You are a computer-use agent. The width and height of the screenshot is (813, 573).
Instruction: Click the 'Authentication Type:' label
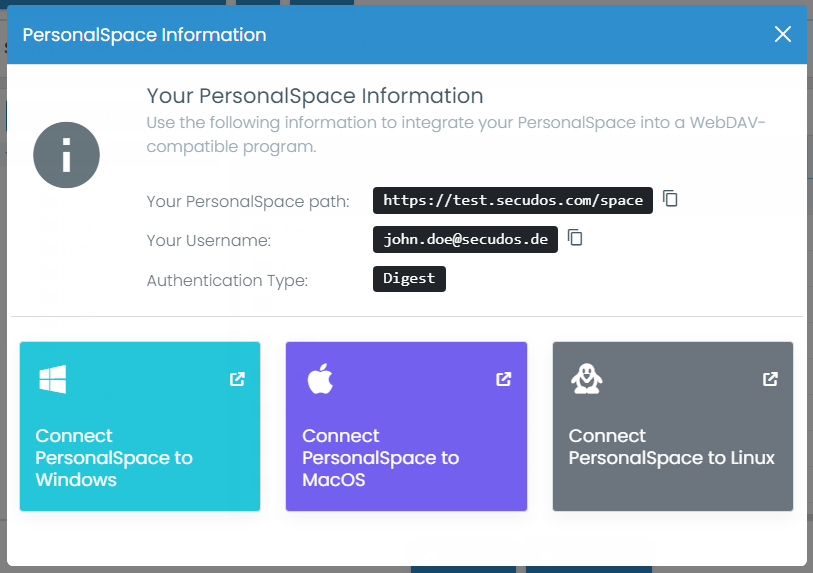coord(227,281)
